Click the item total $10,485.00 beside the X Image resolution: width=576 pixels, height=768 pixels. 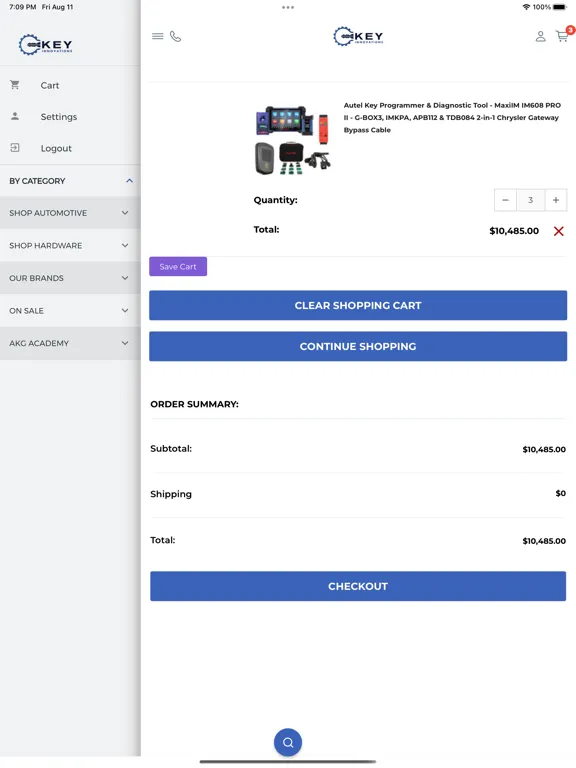pos(514,231)
